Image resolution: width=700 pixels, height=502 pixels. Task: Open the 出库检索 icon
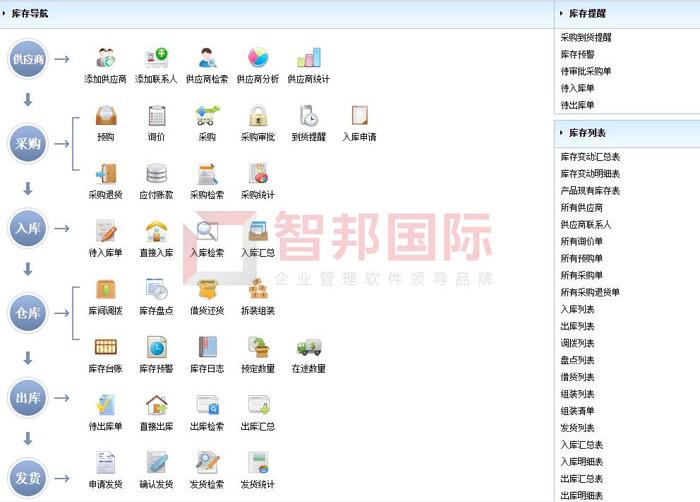click(207, 405)
